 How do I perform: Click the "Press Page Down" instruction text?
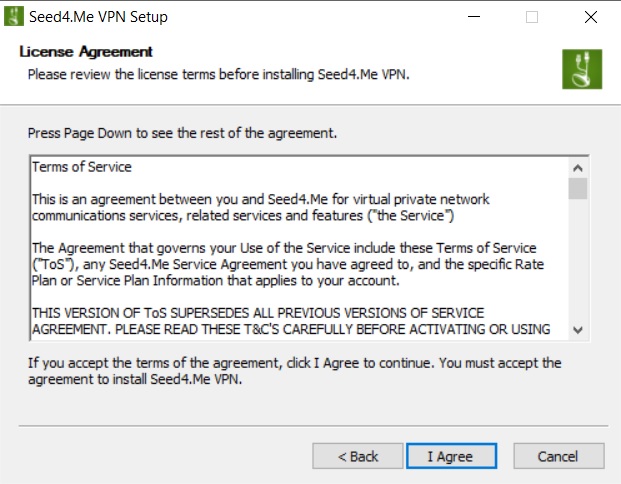point(182,132)
